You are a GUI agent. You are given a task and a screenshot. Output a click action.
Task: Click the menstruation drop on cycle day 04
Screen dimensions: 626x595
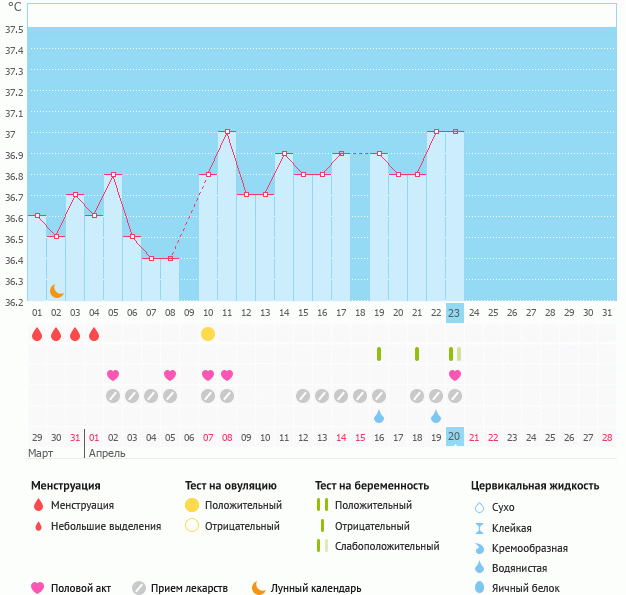[x=94, y=334]
